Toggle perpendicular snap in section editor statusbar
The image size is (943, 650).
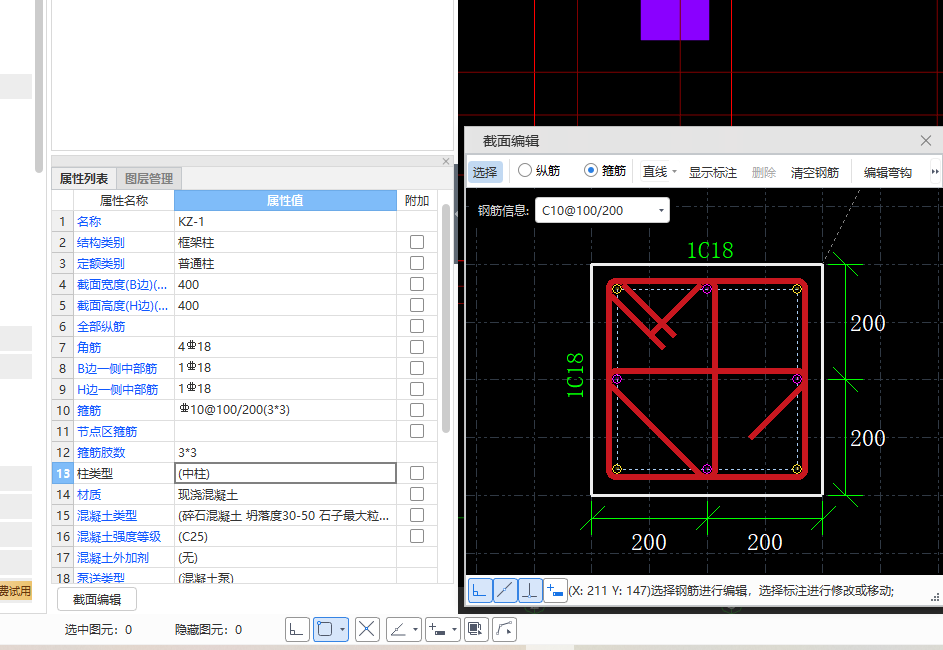[530, 590]
